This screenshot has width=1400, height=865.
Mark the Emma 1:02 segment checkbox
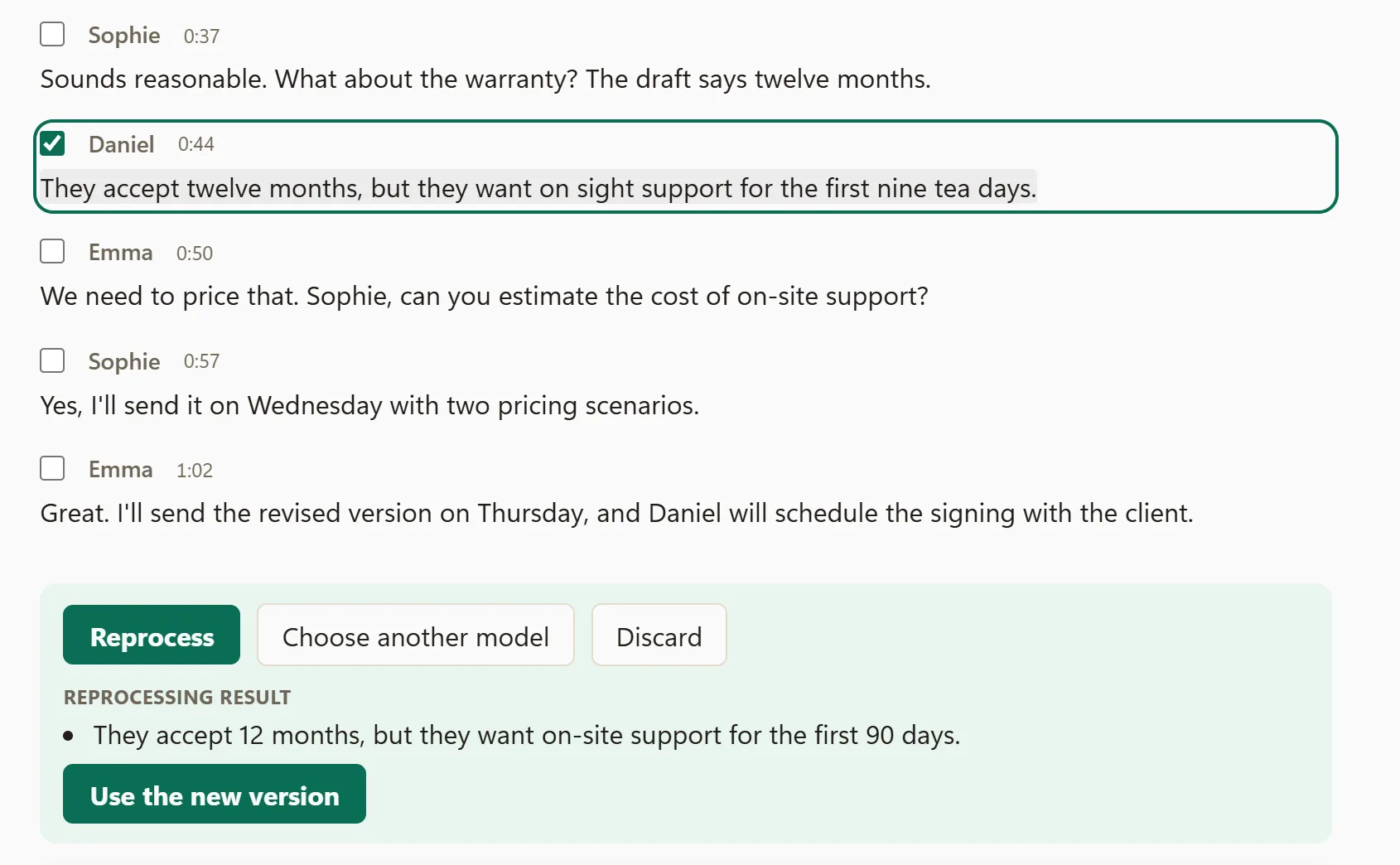[x=52, y=468]
